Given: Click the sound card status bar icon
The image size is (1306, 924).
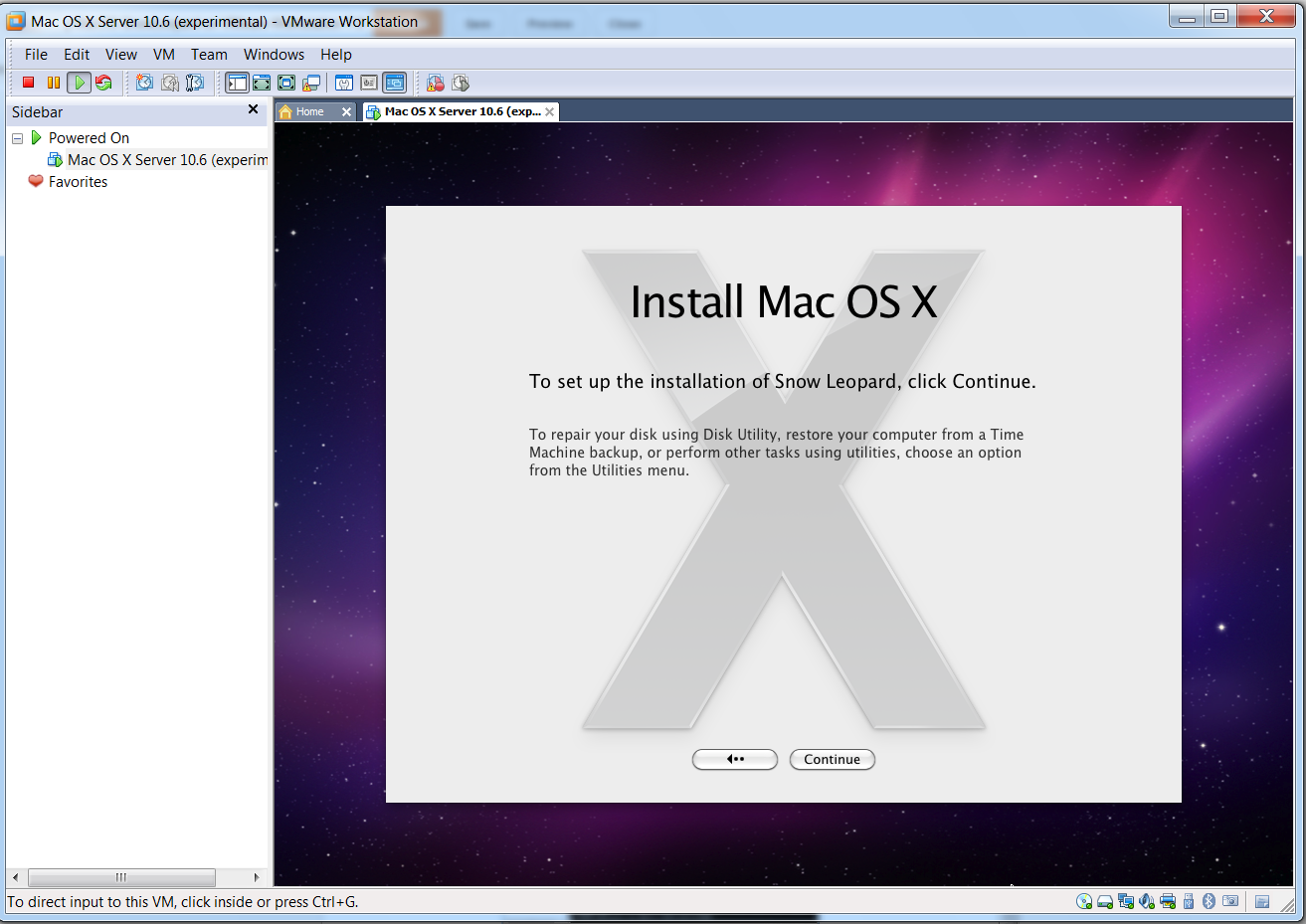Looking at the screenshot, I should pyautogui.click(x=1147, y=901).
